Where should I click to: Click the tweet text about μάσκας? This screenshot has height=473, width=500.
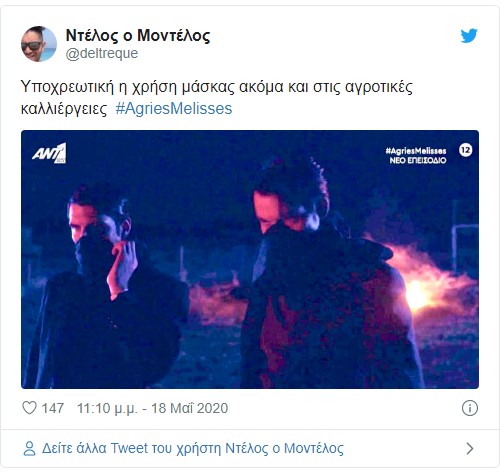[217, 97]
